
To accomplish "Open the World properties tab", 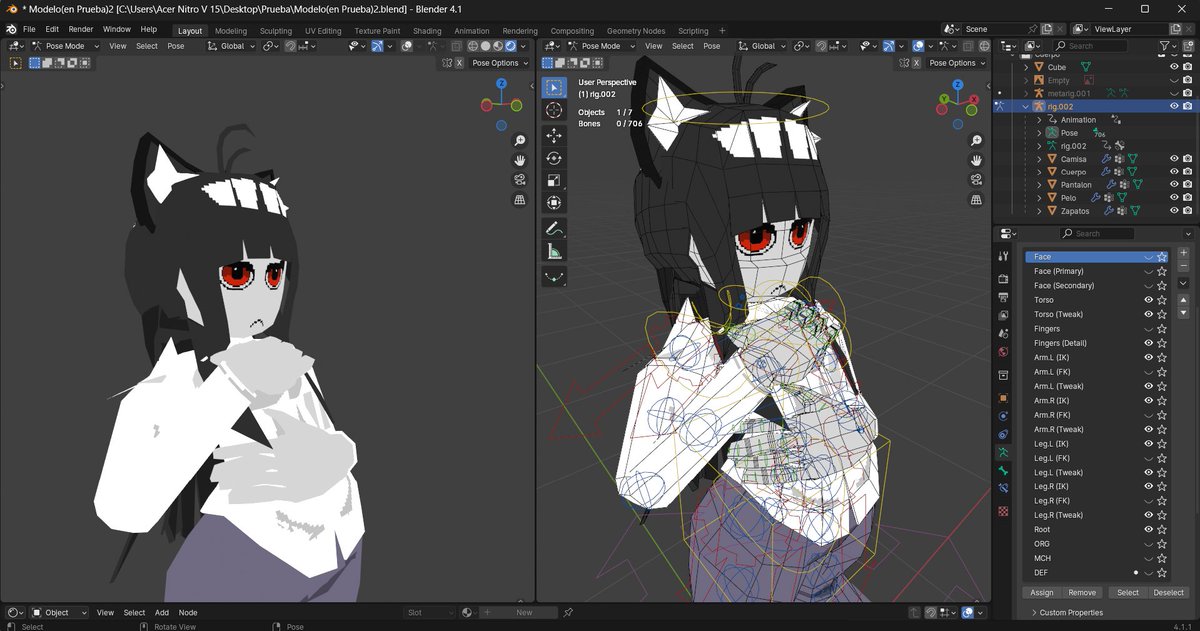I will click(1003, 352).
